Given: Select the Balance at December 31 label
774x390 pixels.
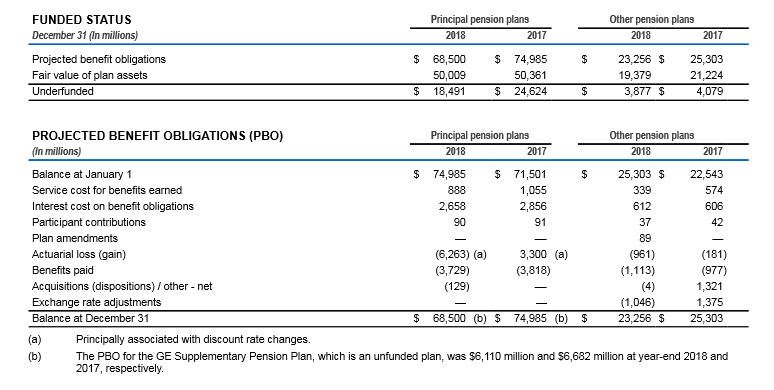Looking at the screenshot, I should click(90, 318).
